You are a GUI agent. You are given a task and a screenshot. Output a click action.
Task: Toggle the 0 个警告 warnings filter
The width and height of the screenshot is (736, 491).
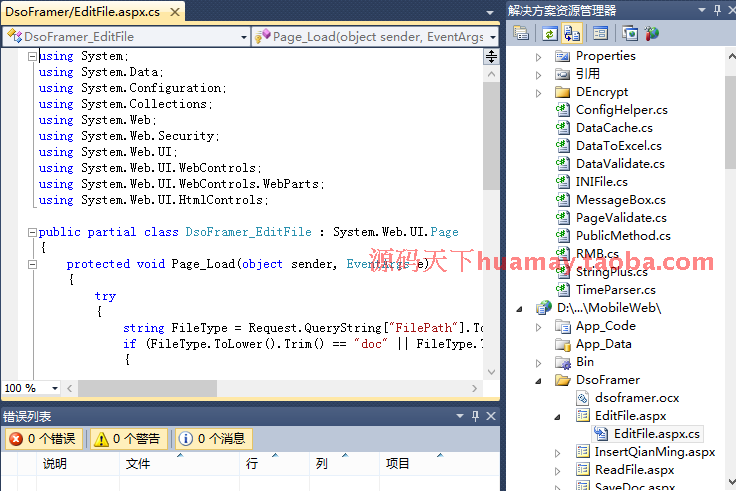(x=129, y=439)
